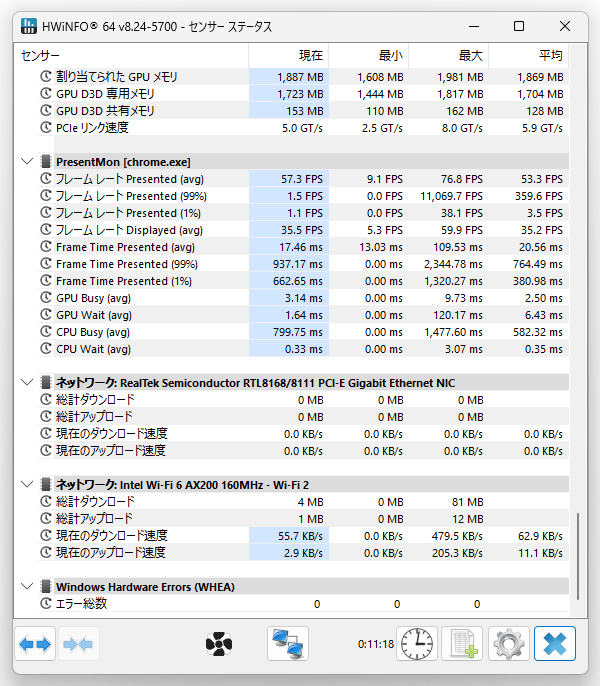600x686 pixels.
Task: Click the 平均 column header
Action: pos(529,56)
